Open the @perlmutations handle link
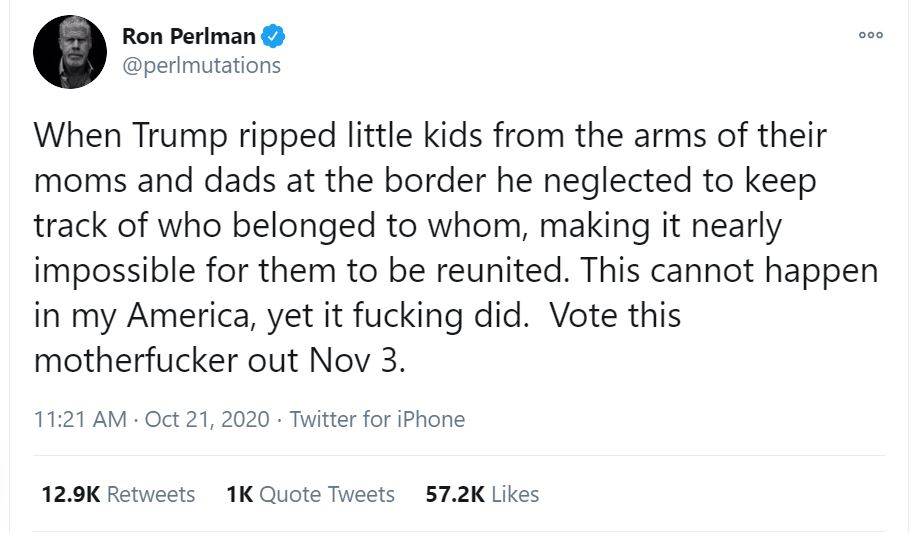Image resolution: width=913 pixels, height=533 pixels. click(201, 66)
